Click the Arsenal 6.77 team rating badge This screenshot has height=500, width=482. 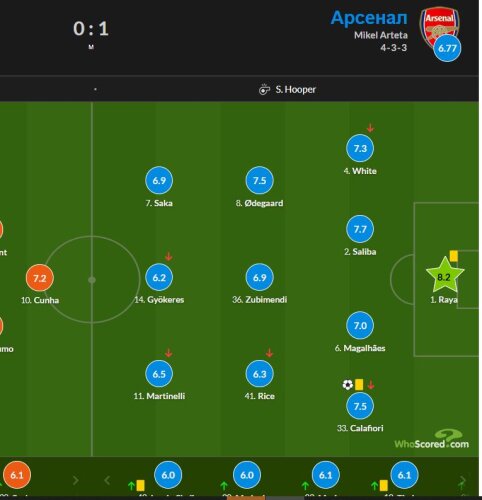click(x=447, y=48)
